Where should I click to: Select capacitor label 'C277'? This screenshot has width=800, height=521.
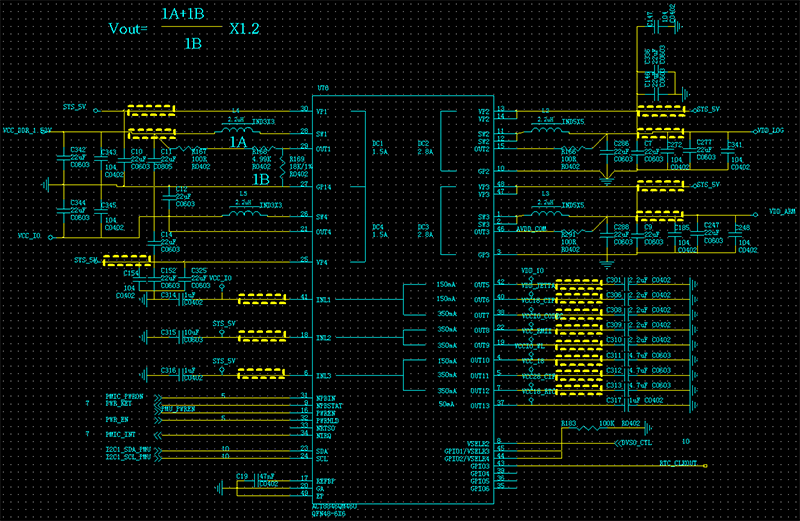tap(704, 142)
